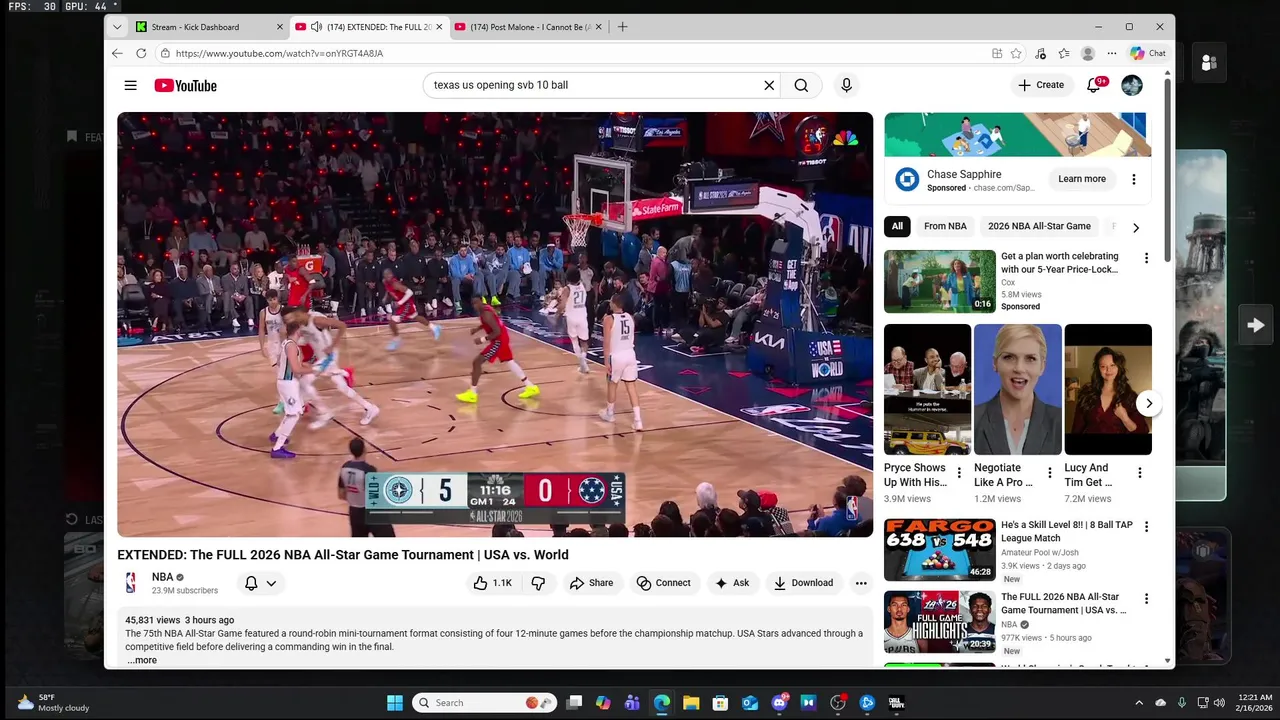
Task: Open the browser settings and more menu
Action: (1112, 53)
